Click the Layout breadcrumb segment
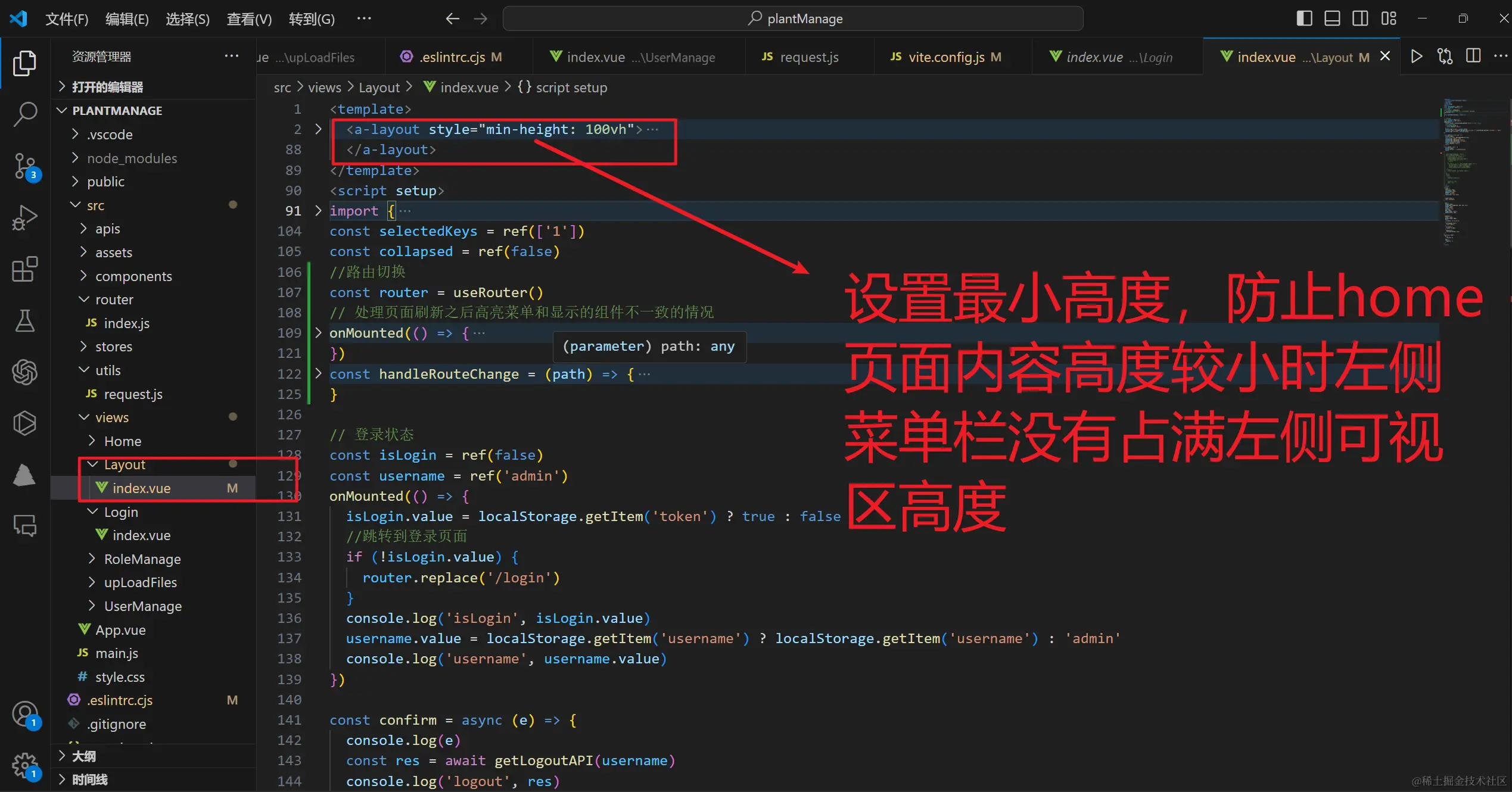1512x792 pixels. tap(379, 88)
